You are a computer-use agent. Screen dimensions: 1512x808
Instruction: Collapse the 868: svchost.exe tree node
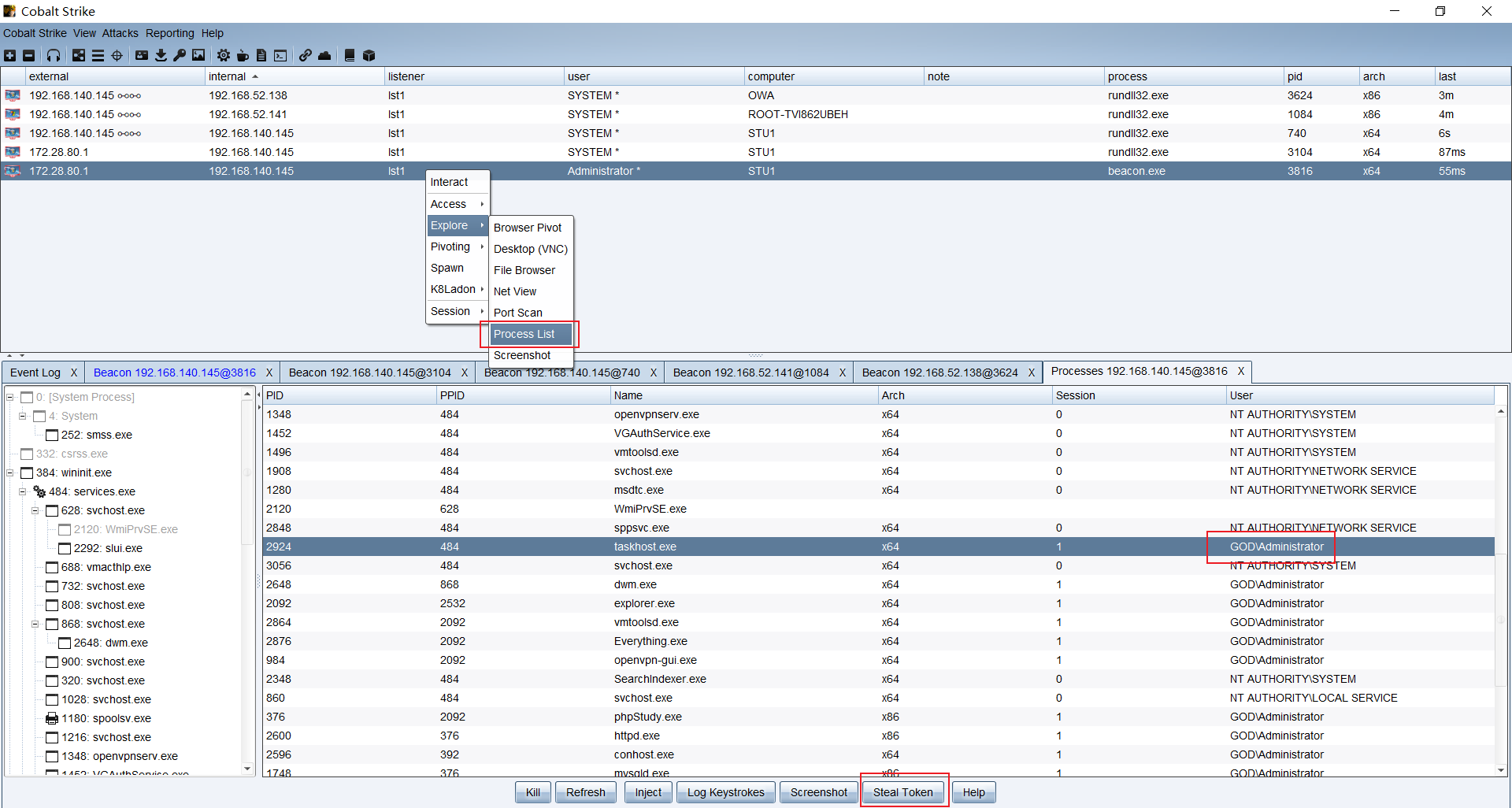point(35,624)
